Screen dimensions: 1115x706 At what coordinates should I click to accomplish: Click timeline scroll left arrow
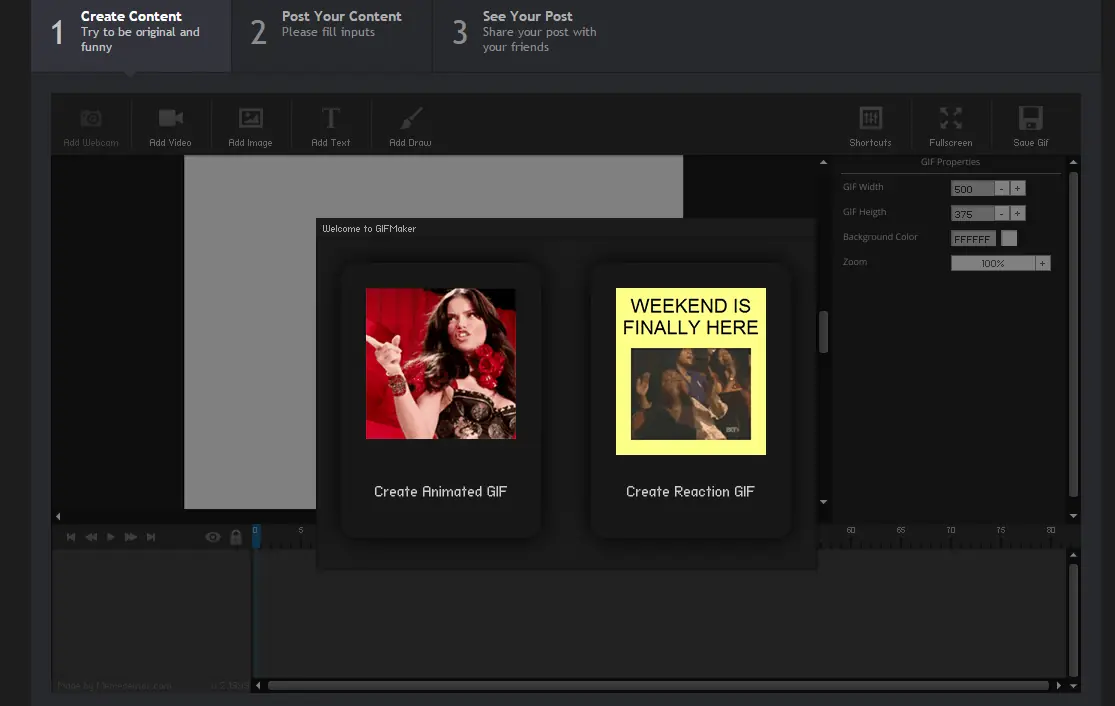[x=258, y=685]
